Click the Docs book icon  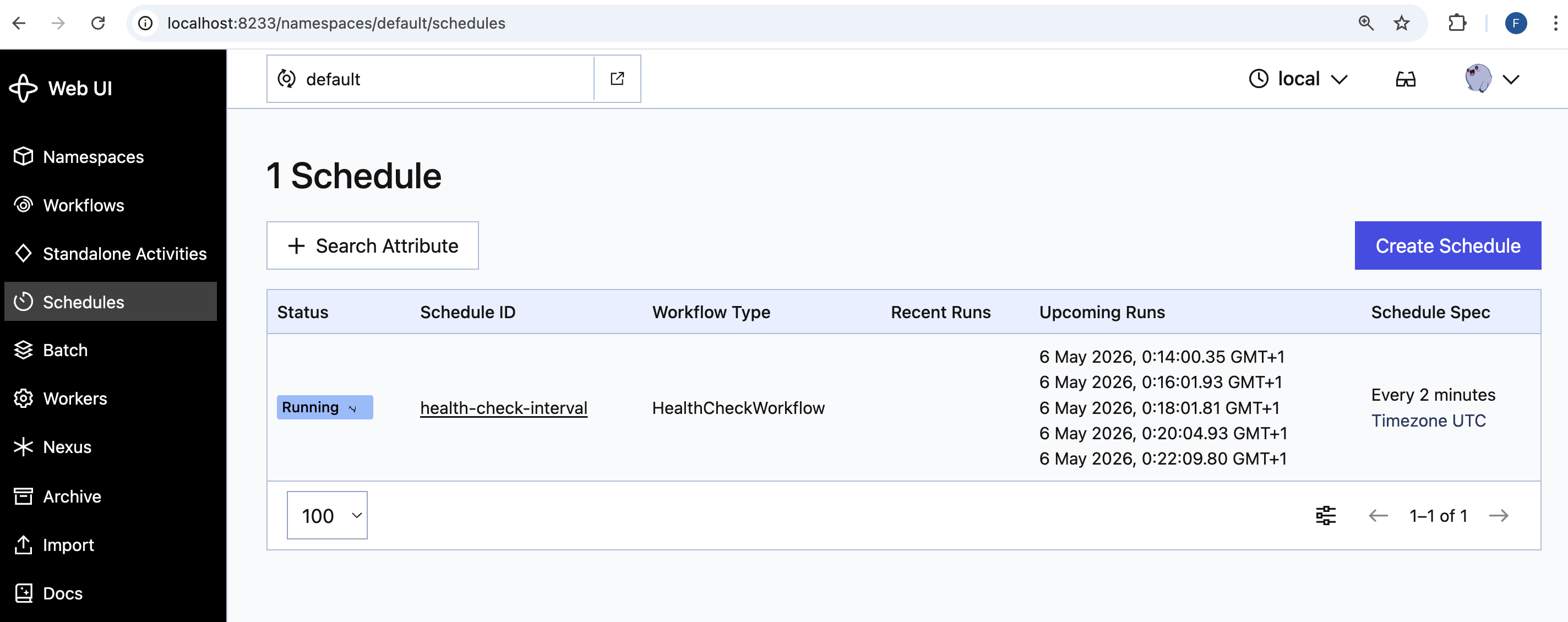[23, 593]
